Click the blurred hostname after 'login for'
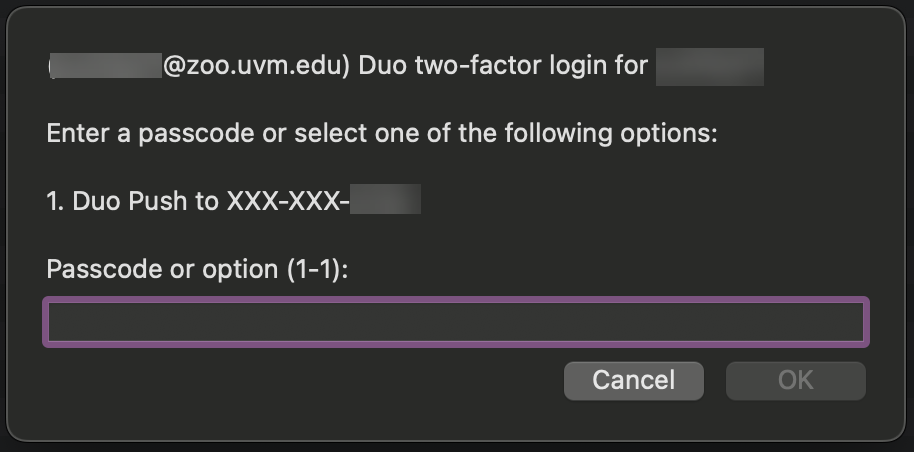 [710, 67]
